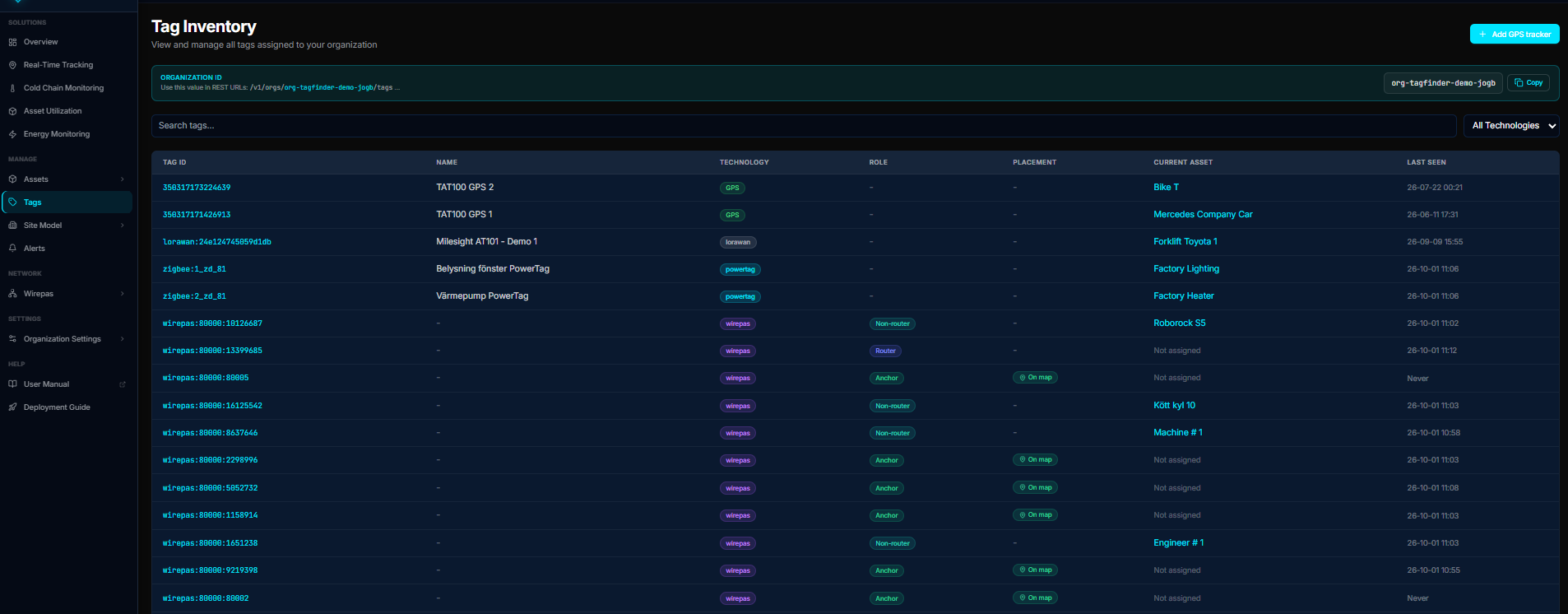The height and width of the screenshot is (614, 1568).
Task: Open the Machine # 1 asset link
Action: (x=1178, y=433)
